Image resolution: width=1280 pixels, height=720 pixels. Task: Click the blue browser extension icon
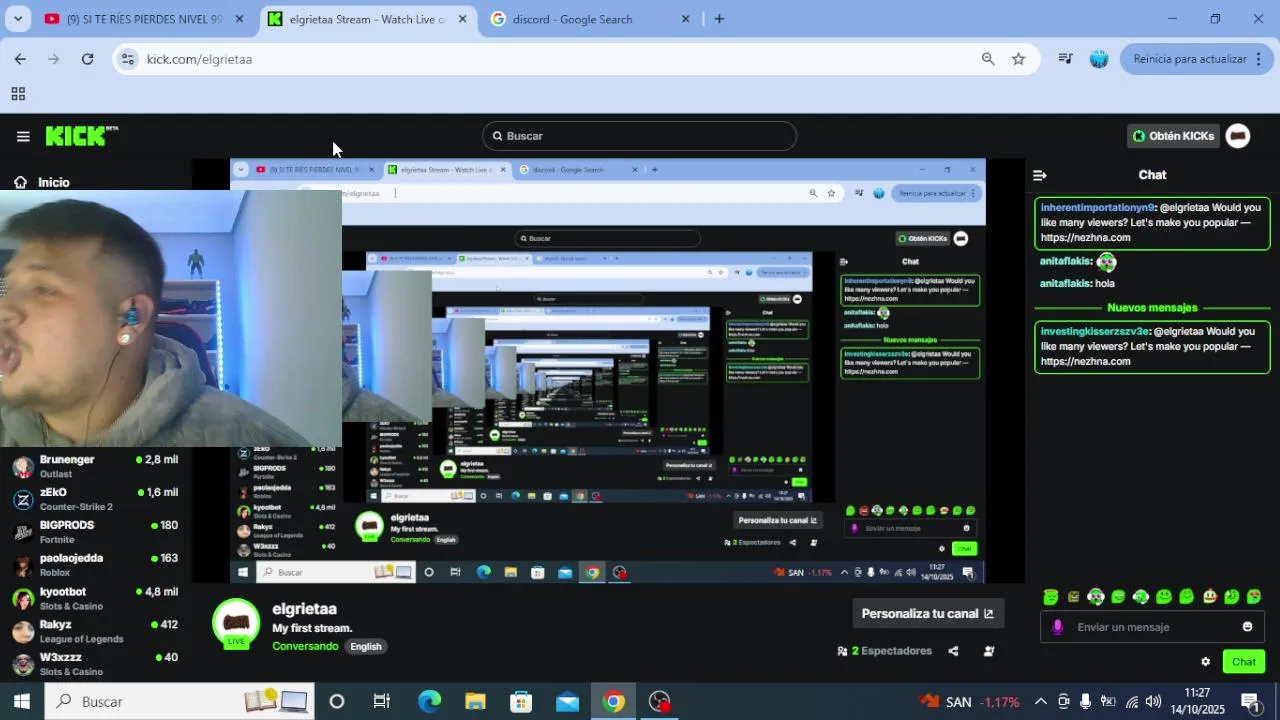(1099, 59)
